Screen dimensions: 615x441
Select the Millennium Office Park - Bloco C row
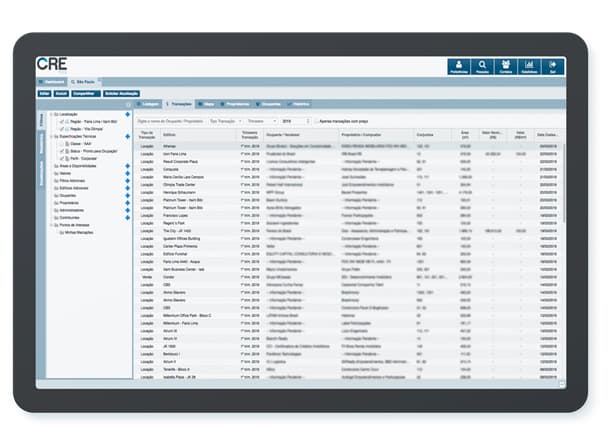349,315
